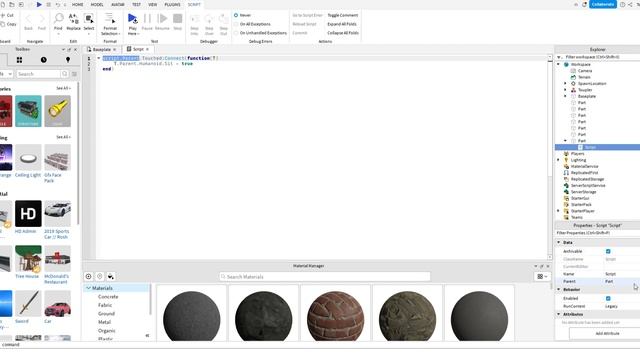Collapse the Data properties section
The image size is (640, 360).
[x=559, y=242]
